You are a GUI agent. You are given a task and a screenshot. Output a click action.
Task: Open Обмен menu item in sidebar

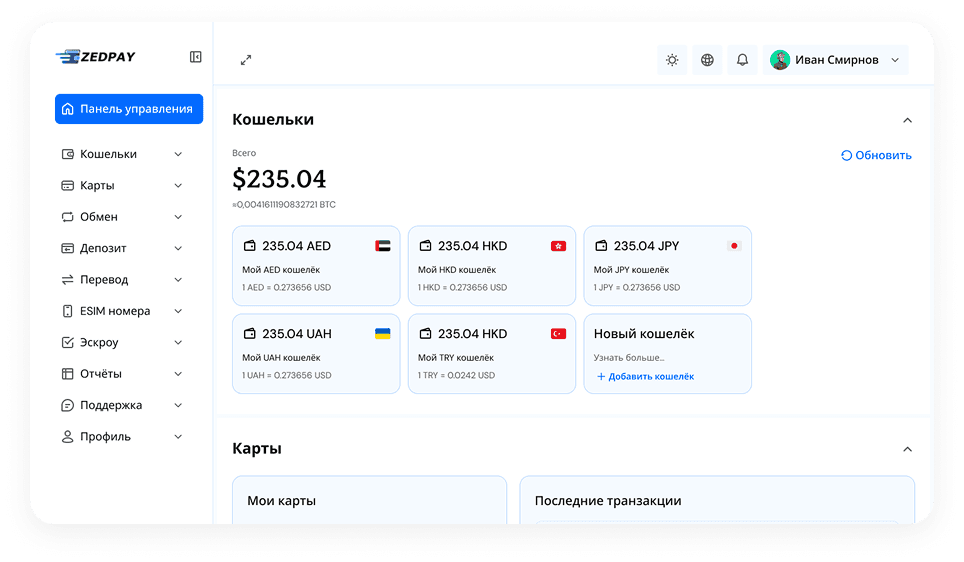(122, 217)
